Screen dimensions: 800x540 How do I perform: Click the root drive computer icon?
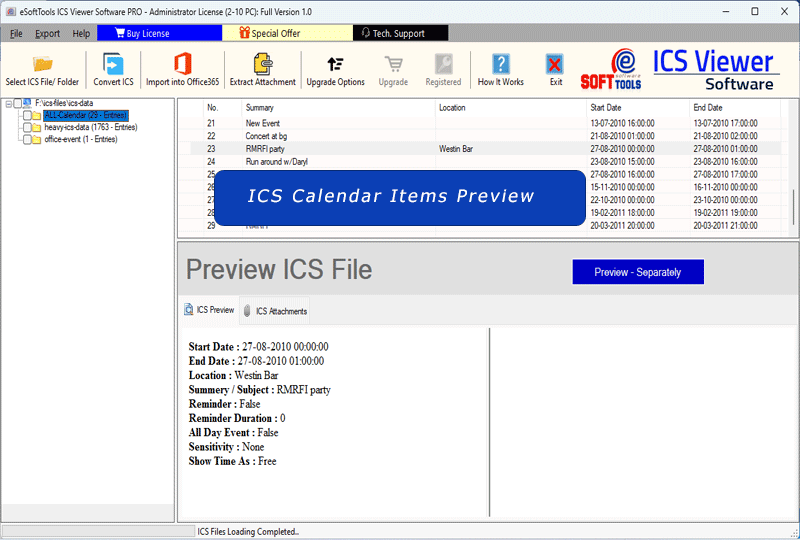27,103
